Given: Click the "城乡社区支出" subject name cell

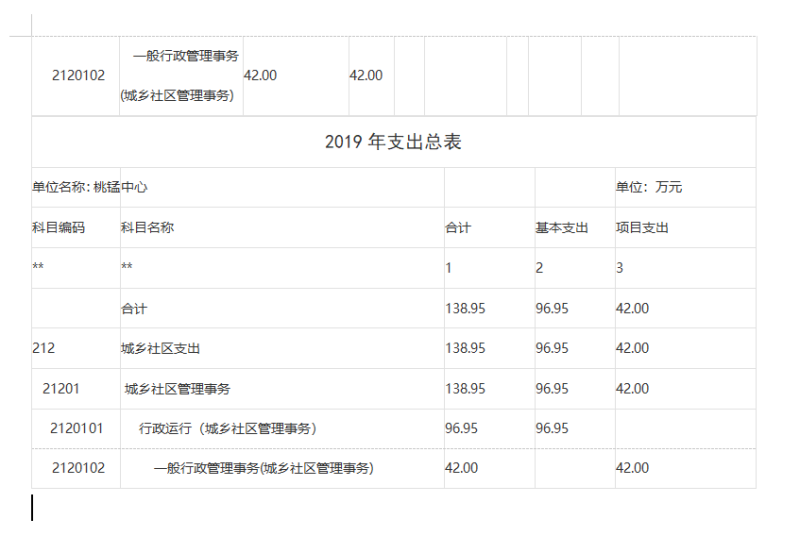Looking at the screenshot, I should [161, 348].
